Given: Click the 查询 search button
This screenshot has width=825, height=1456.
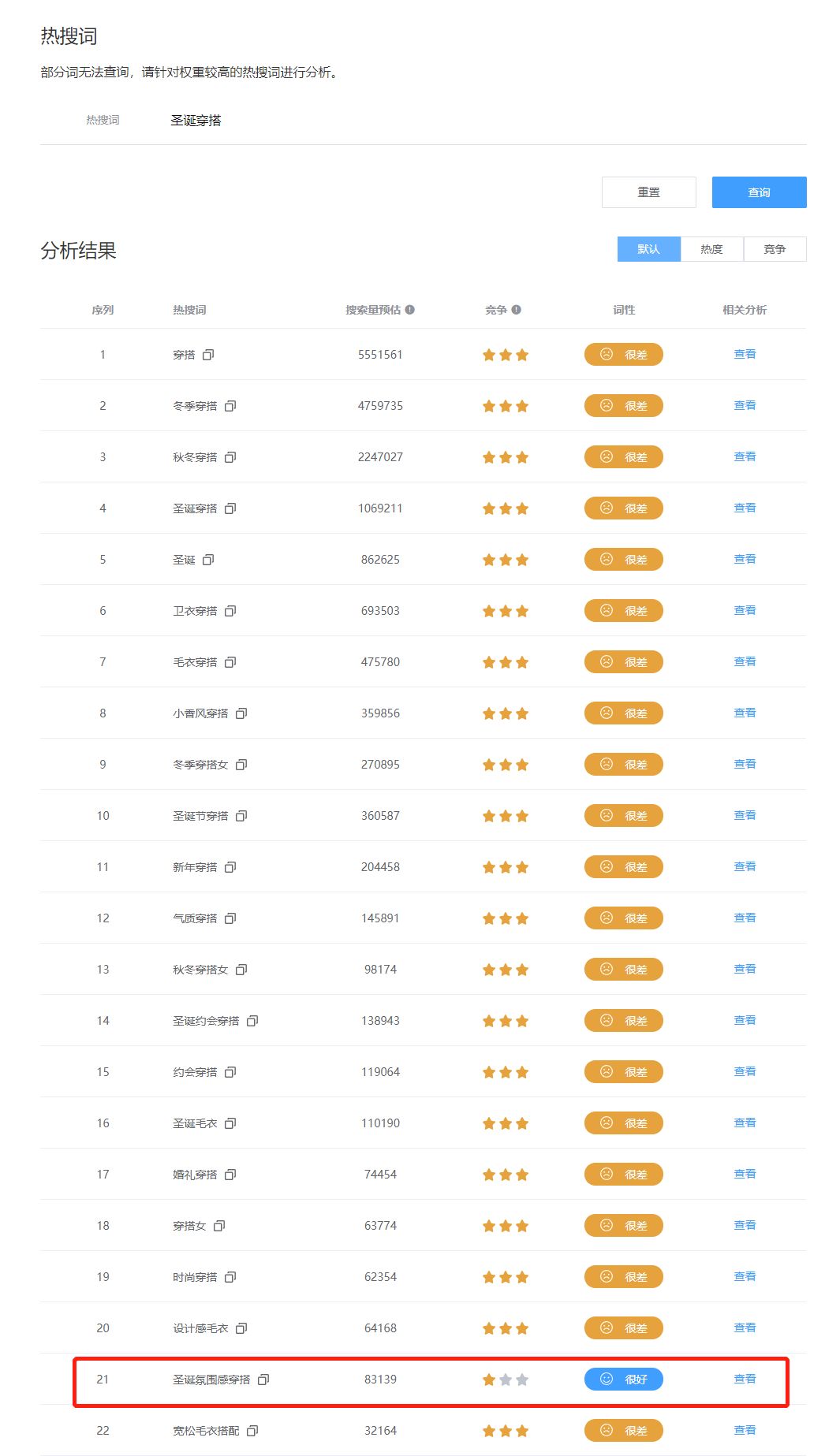Looking at the screenshot, I should coord(759,192).
